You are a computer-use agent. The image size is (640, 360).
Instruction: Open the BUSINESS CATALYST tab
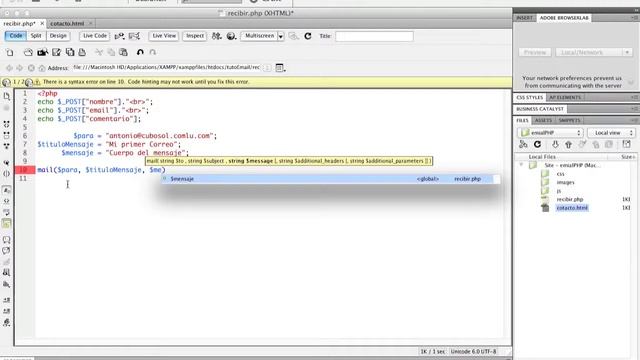coord(540,109)
